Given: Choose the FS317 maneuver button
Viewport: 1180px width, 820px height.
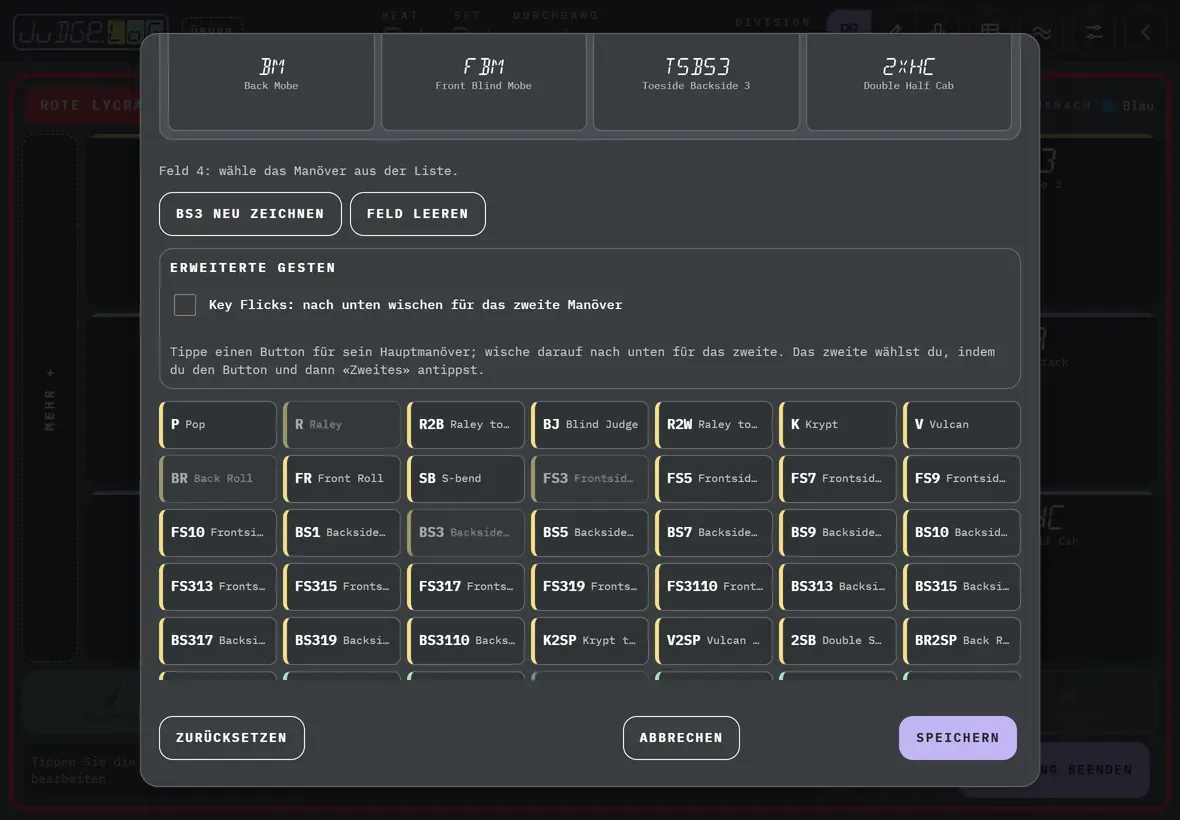Looking at the screenshot, I should point(466,587).
